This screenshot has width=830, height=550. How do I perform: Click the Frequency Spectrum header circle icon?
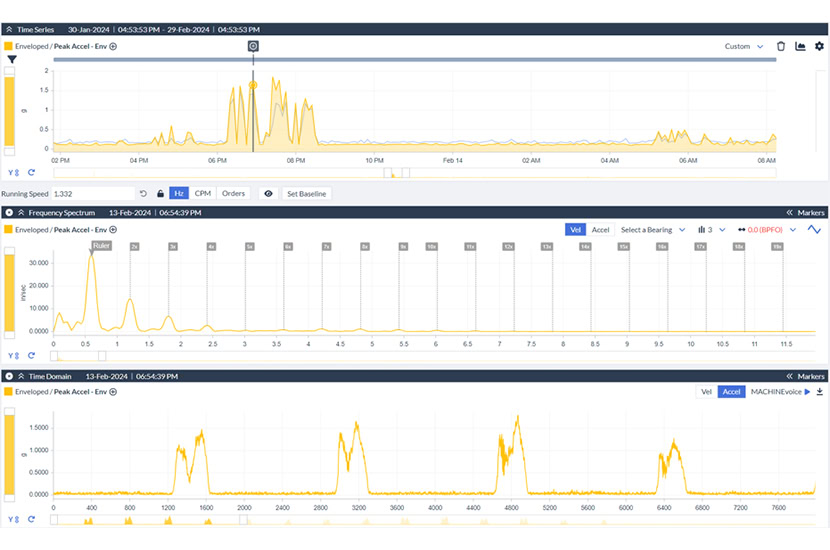9,213
